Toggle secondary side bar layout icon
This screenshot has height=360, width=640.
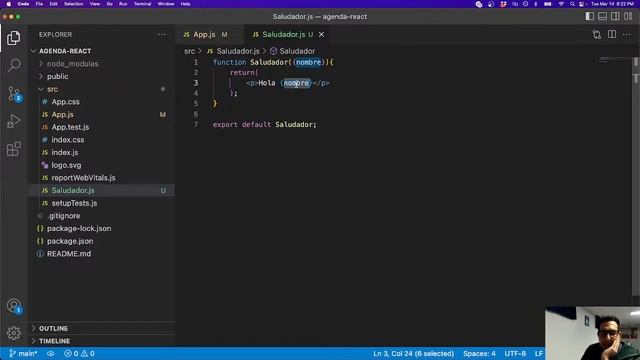(615, 16)
